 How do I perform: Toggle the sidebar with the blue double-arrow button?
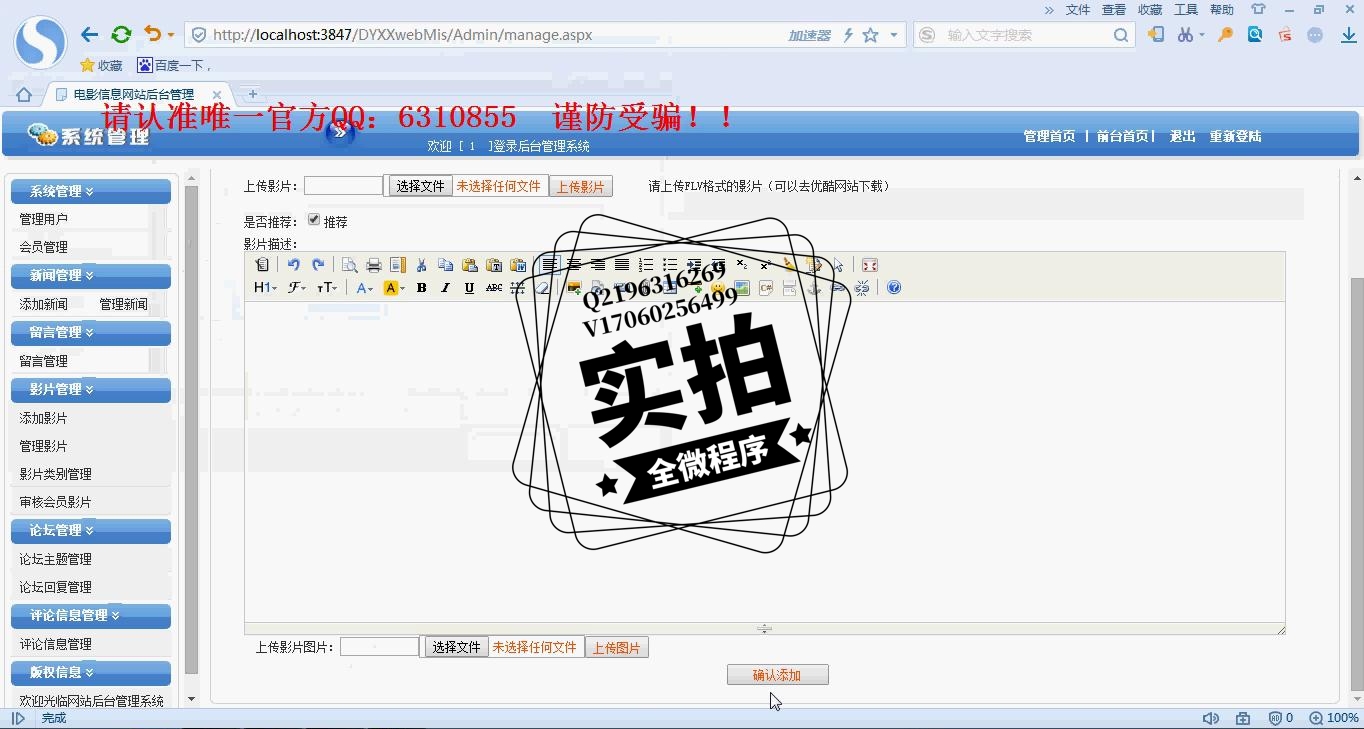tap(340, 131)
